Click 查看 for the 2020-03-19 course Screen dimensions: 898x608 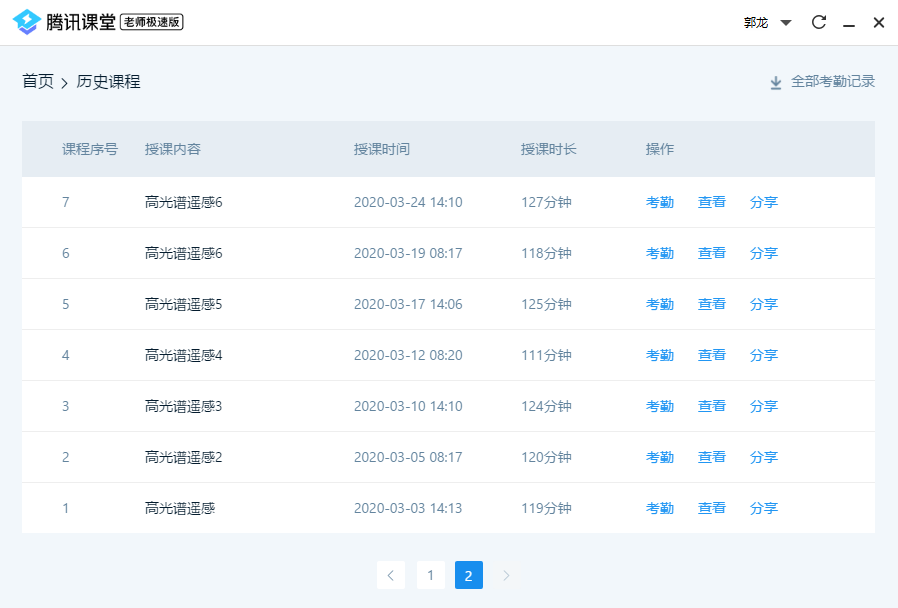711,253
